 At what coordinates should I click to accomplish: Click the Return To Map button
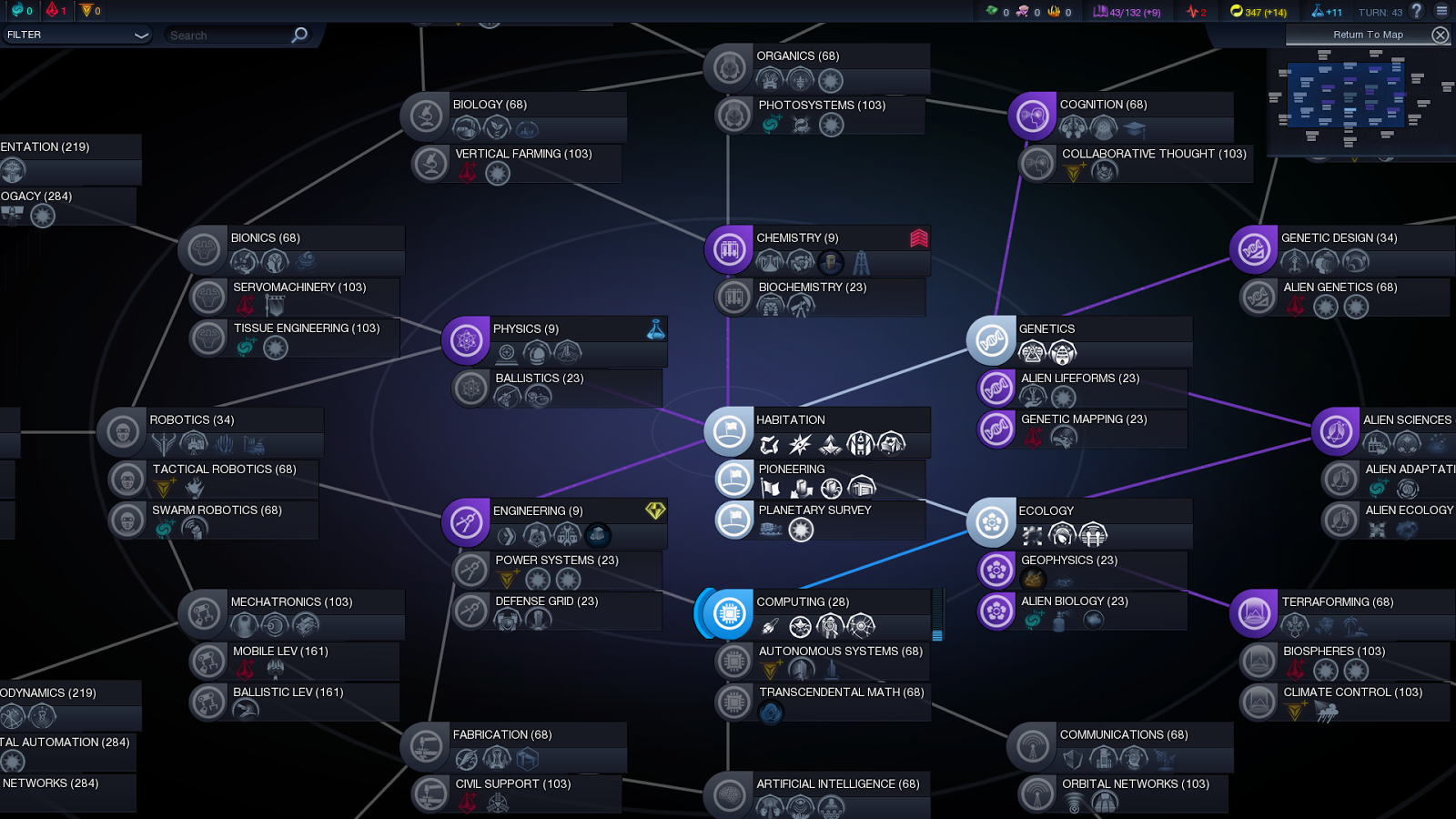click(x=1368, y=35)
